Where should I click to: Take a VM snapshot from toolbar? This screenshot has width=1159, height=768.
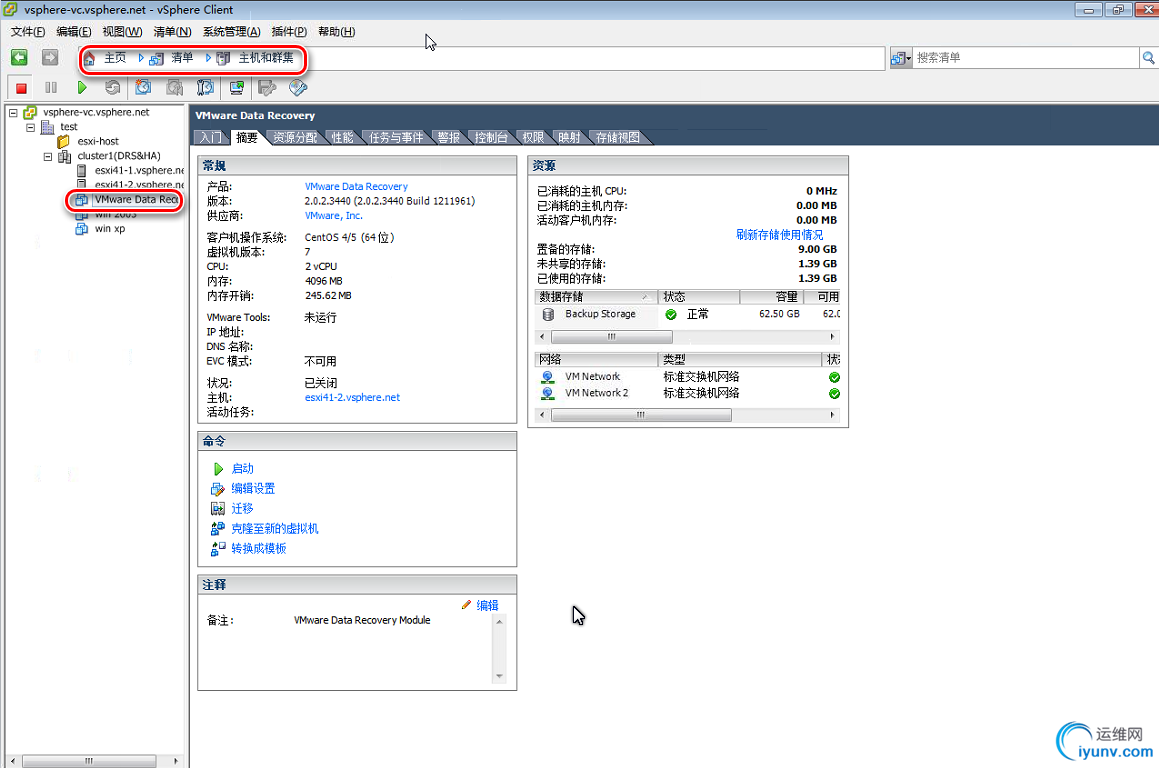point(143,88)
